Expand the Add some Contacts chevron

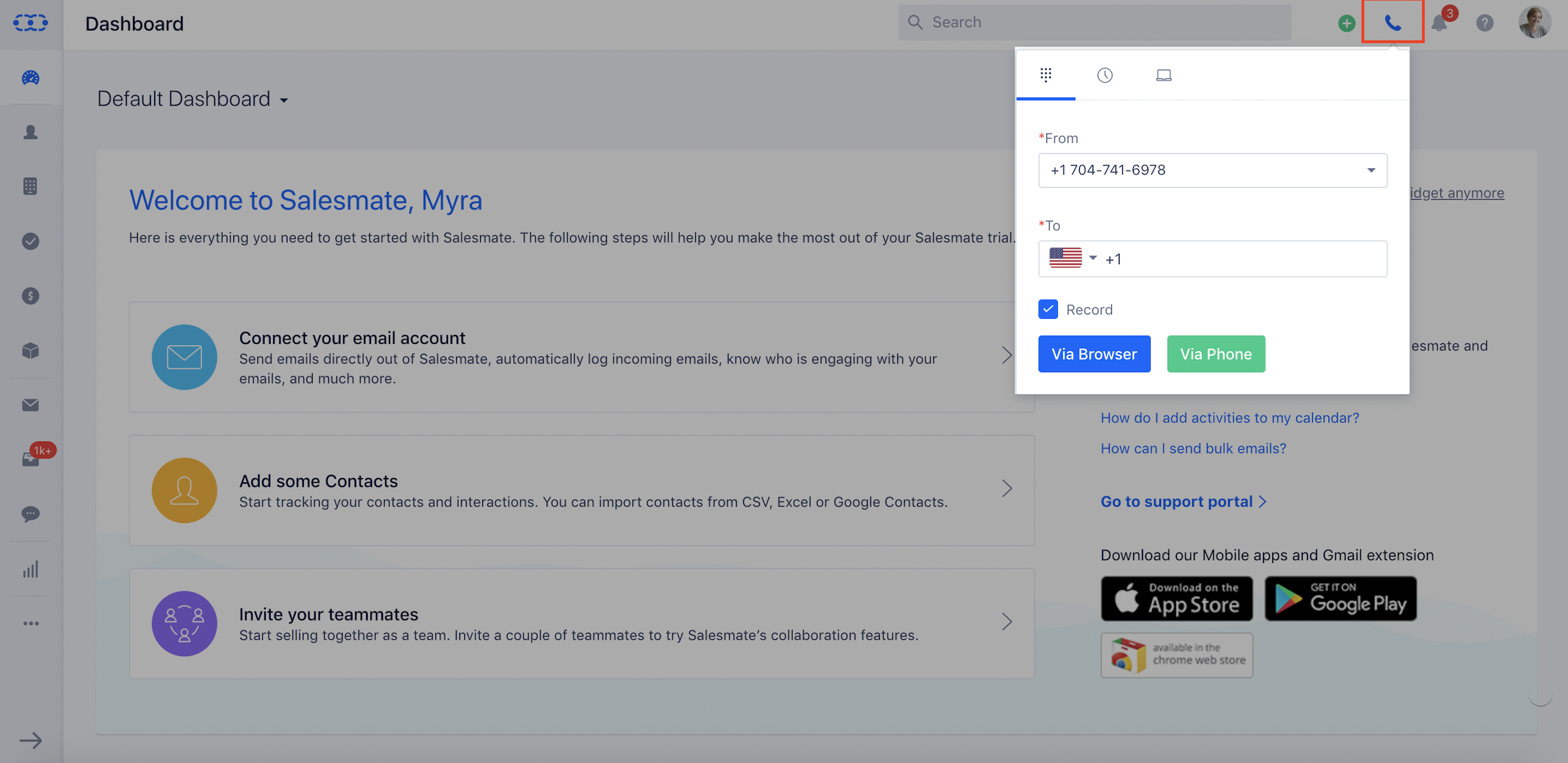[x=1007, y=488]
